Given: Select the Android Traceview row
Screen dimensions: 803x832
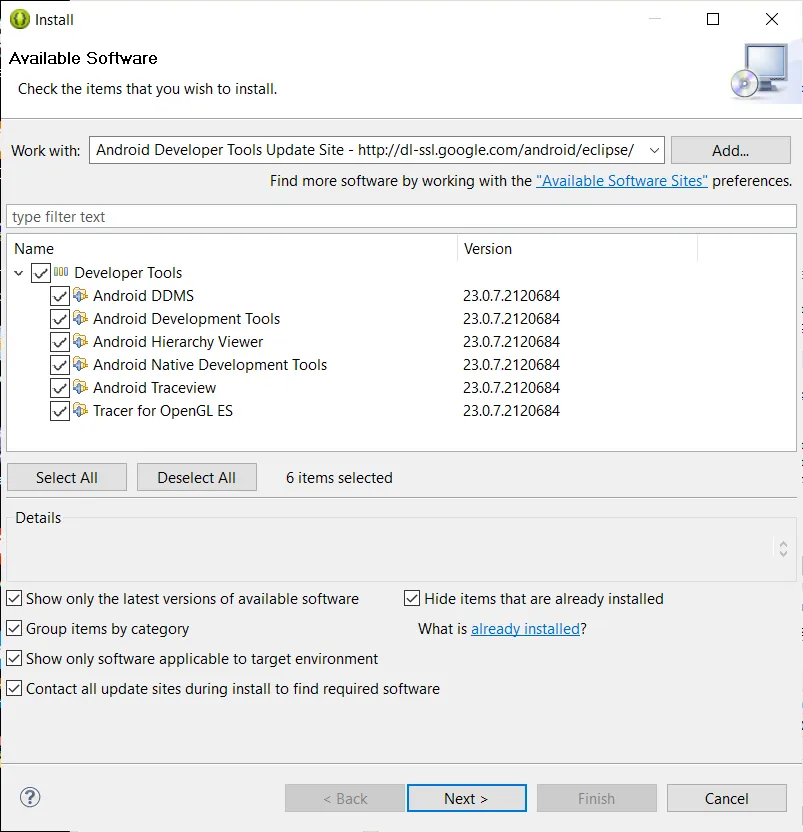Looking at the screenshot, I should point(154,388).
